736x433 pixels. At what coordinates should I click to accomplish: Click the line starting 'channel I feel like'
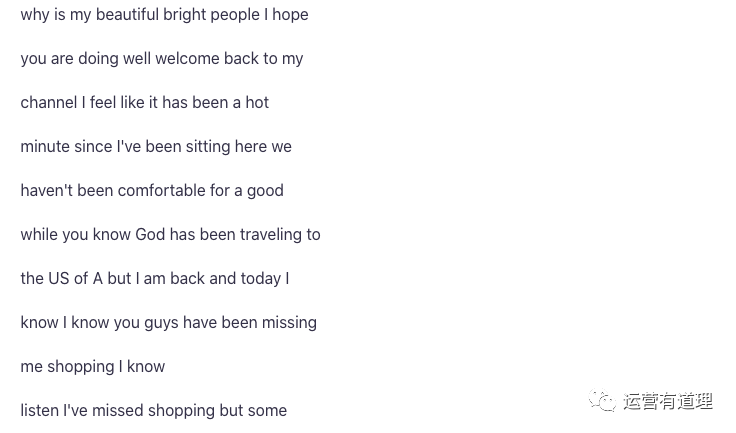click(144, 103)
